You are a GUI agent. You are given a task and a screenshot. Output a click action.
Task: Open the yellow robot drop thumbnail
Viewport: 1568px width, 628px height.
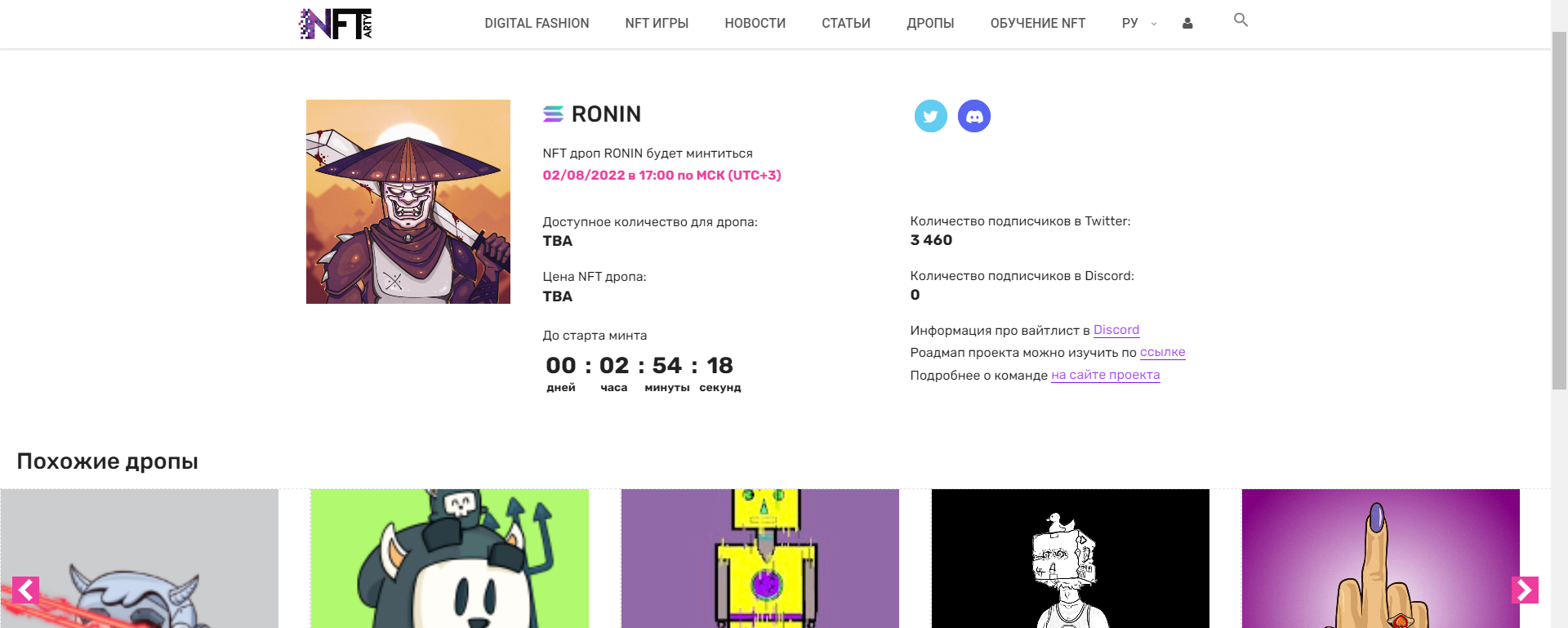[x=760, y=559]
